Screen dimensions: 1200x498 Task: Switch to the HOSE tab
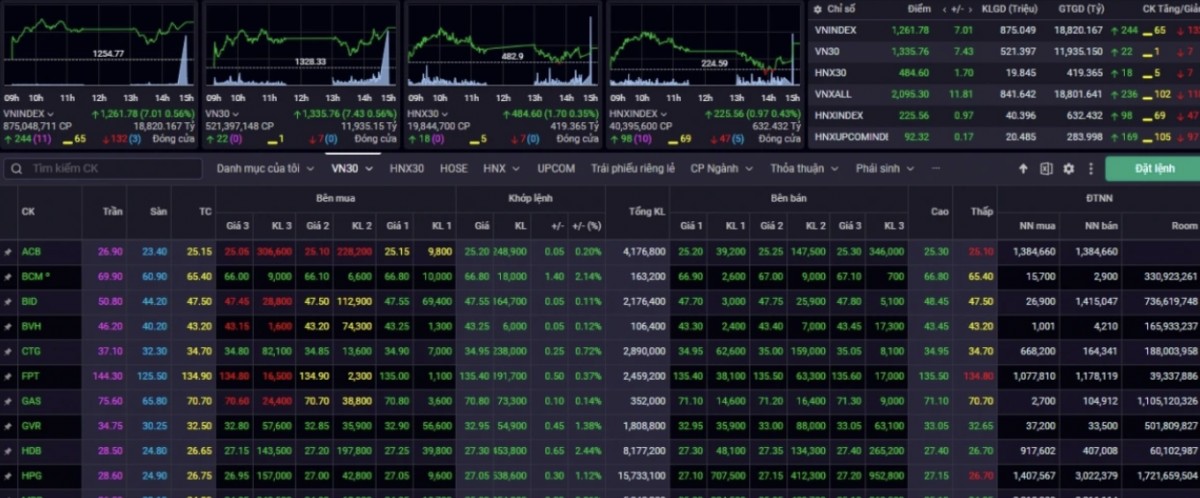(x=453, y=169)
